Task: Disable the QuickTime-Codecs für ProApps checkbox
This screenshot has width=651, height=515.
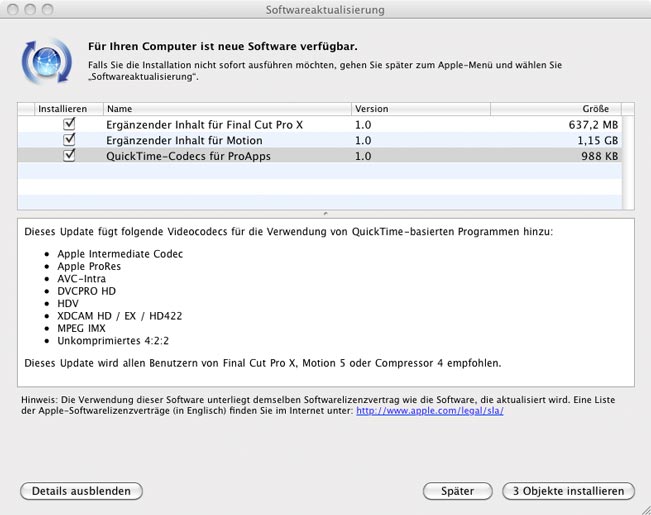Action: (x=69, y=156)
